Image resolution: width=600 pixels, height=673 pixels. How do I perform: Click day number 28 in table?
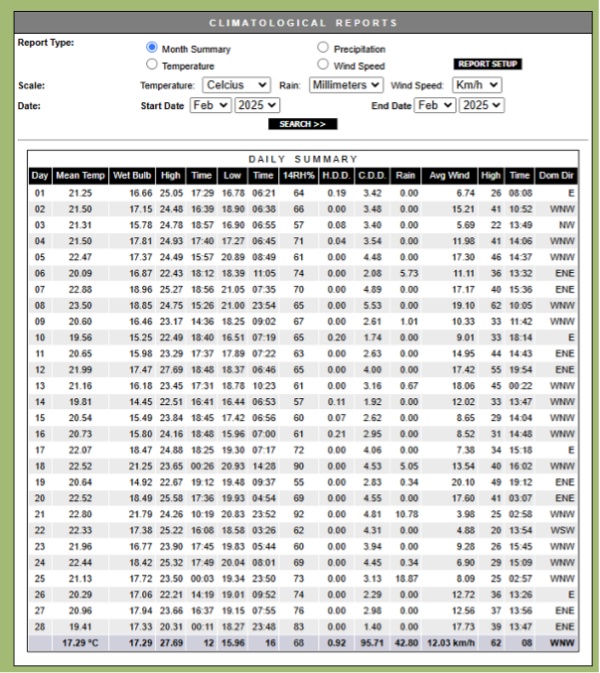coord(40,627)
